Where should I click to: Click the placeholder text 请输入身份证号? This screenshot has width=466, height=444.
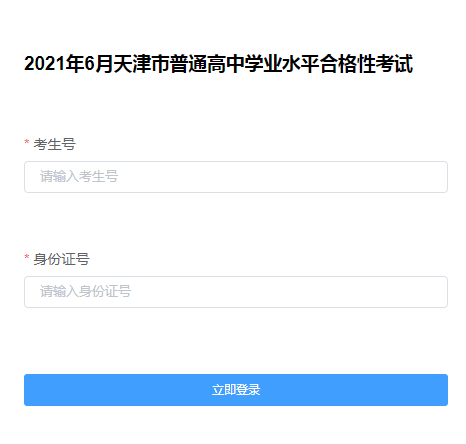pos(86,291)
